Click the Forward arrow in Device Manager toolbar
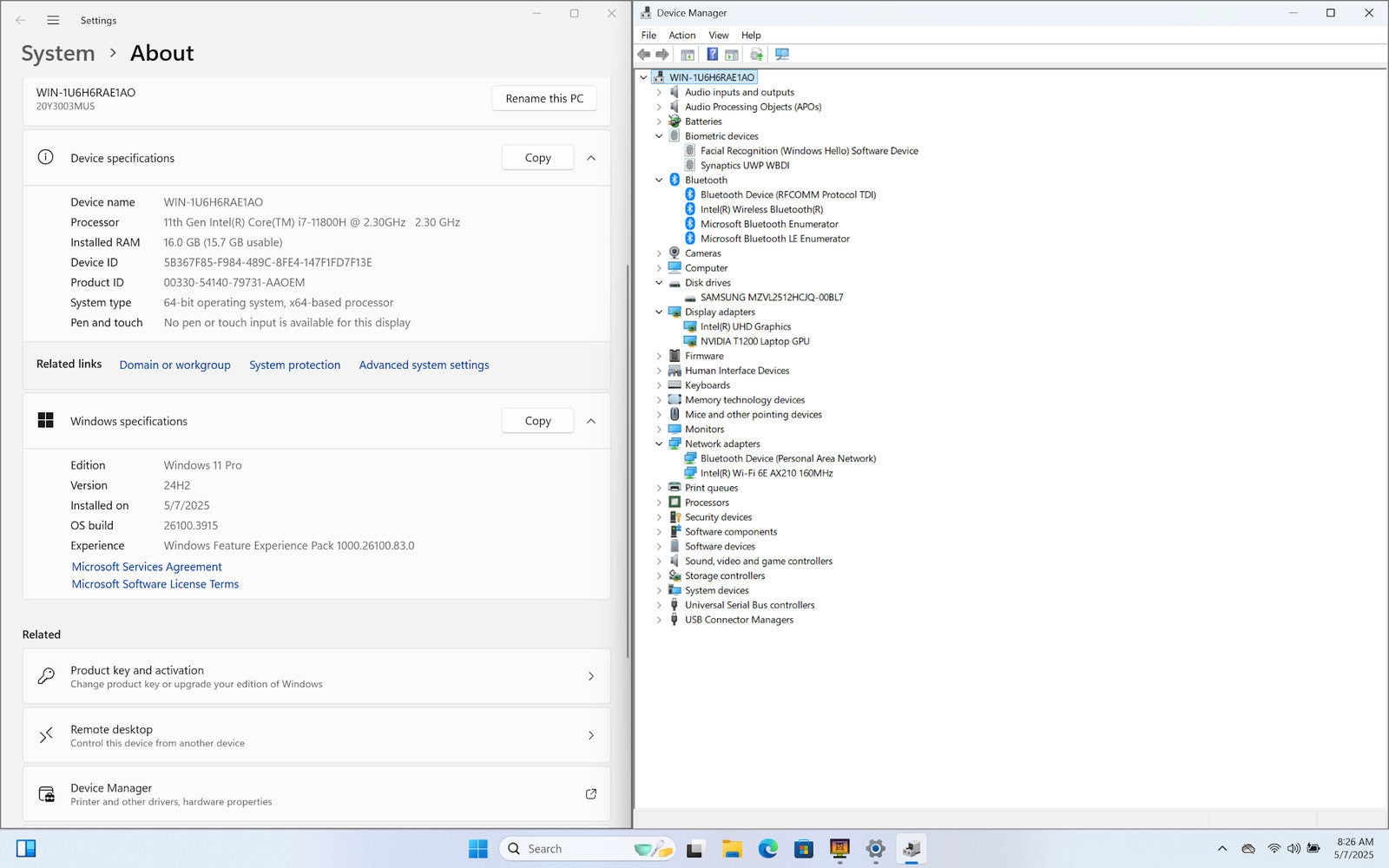The image size is (1389, 868). (662, 55)
